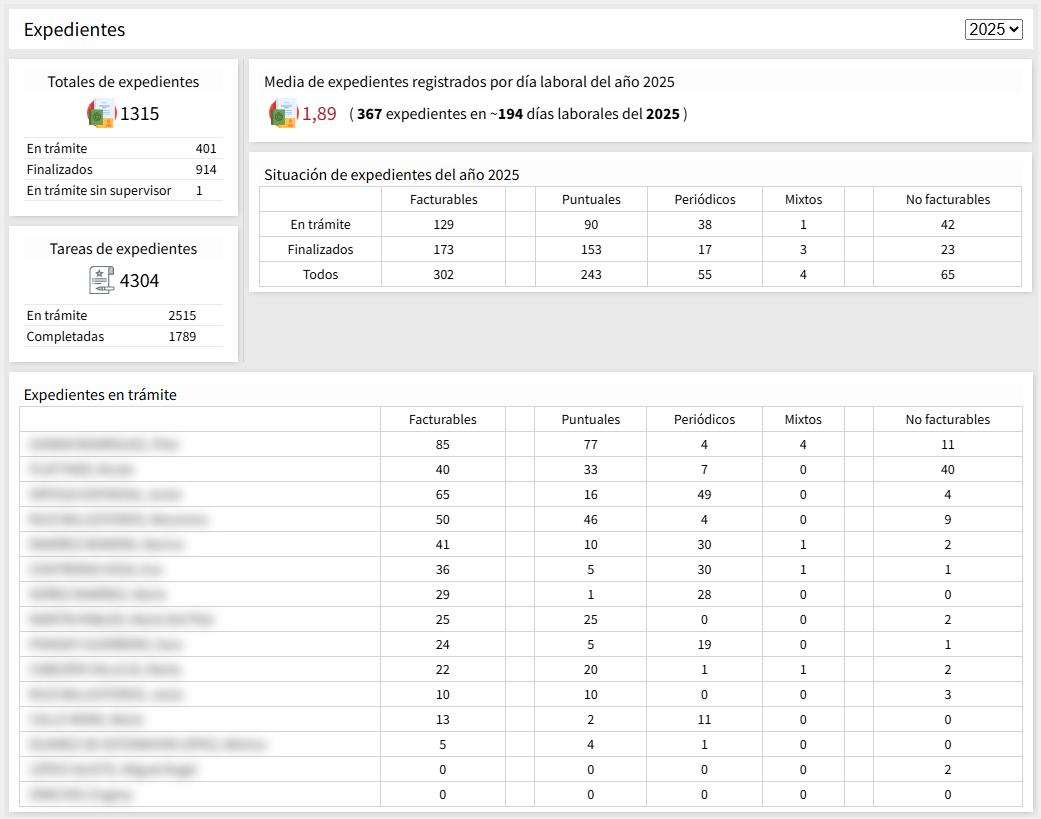Click the Todos Facturables value 302
Viewport: 1041px width, 819px height.
(443, 274)
